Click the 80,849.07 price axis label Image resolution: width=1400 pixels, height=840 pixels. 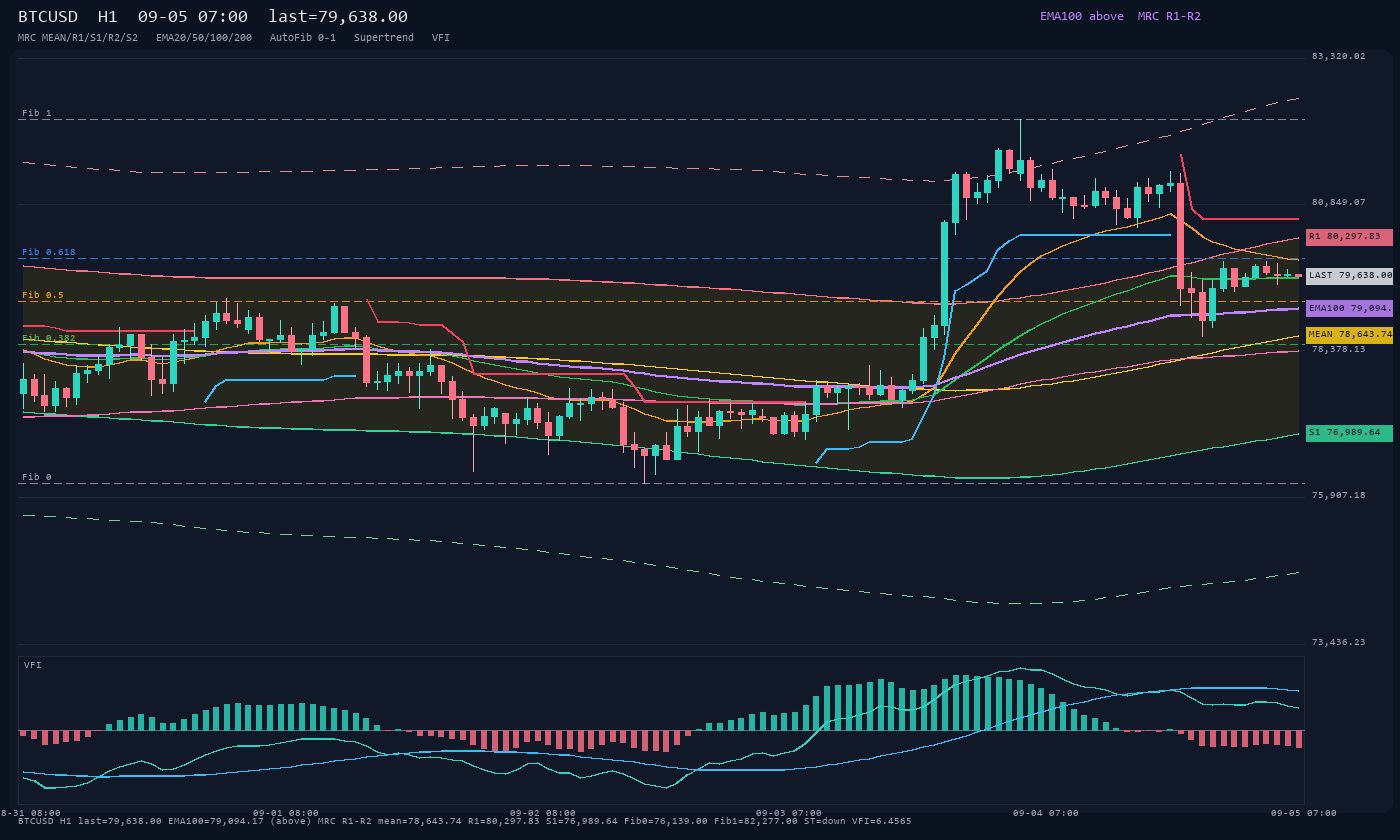(x=1339, y=202)
